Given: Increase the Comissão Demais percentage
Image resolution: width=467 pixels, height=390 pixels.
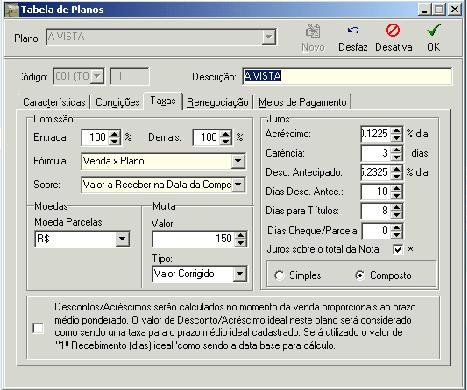Looking at the screenshot, I should (x=226, y=134).
